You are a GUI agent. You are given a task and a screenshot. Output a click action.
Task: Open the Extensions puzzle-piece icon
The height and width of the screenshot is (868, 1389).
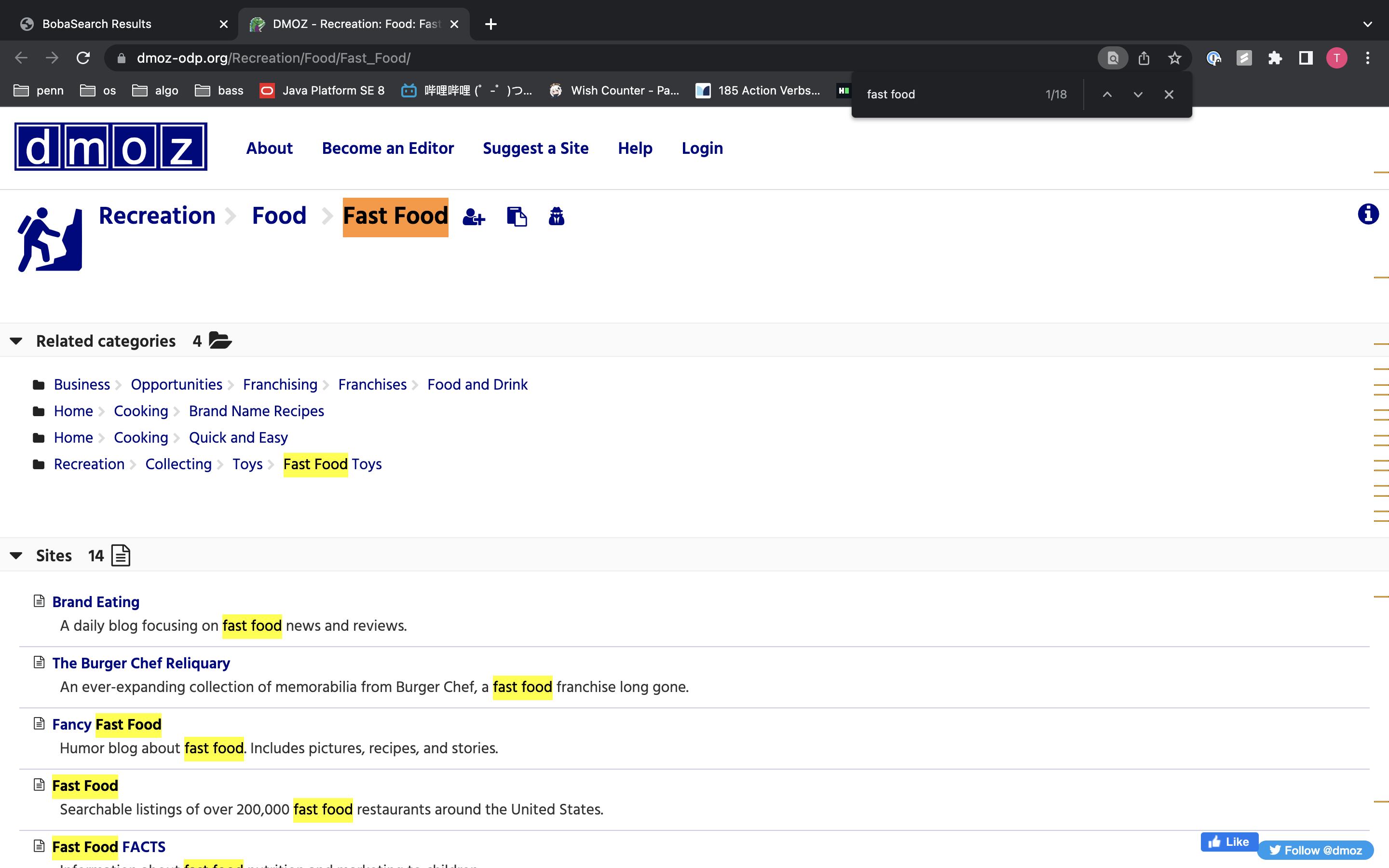click(x=1275, y=58)
